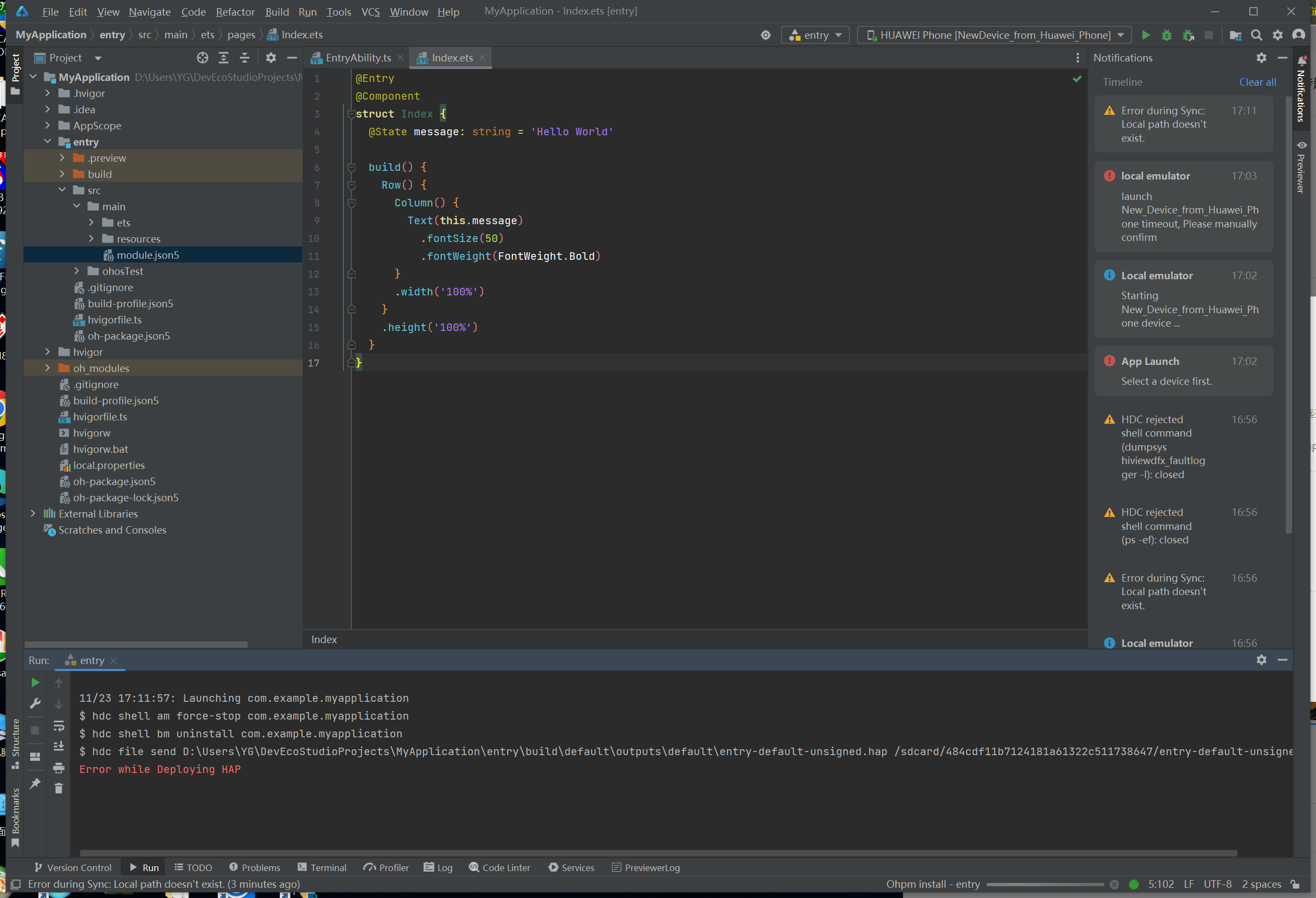Open Project view mode dropdown
Viewport: 1316px width, 898px height.
[x=68, y=58]
